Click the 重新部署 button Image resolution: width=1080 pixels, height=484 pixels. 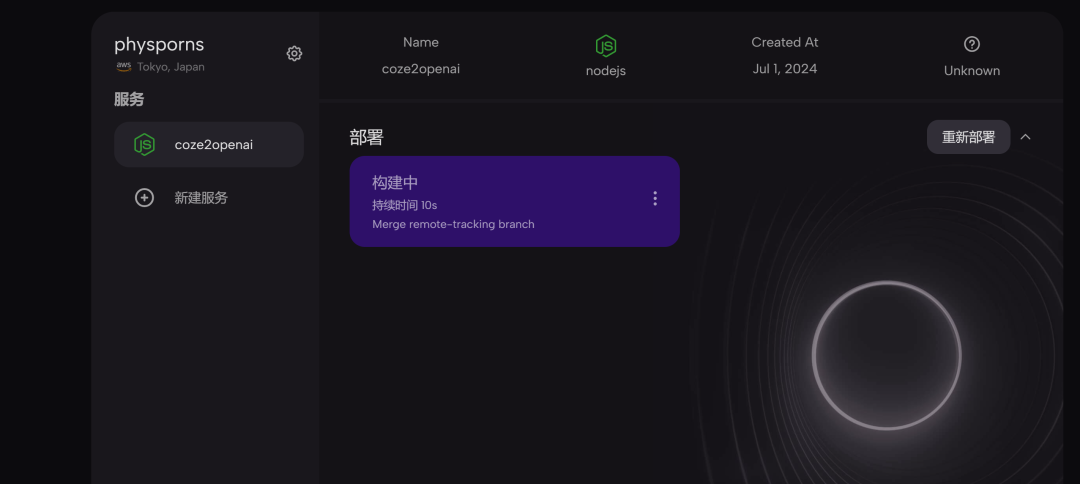pyautogui.click(x=968, y=137)
